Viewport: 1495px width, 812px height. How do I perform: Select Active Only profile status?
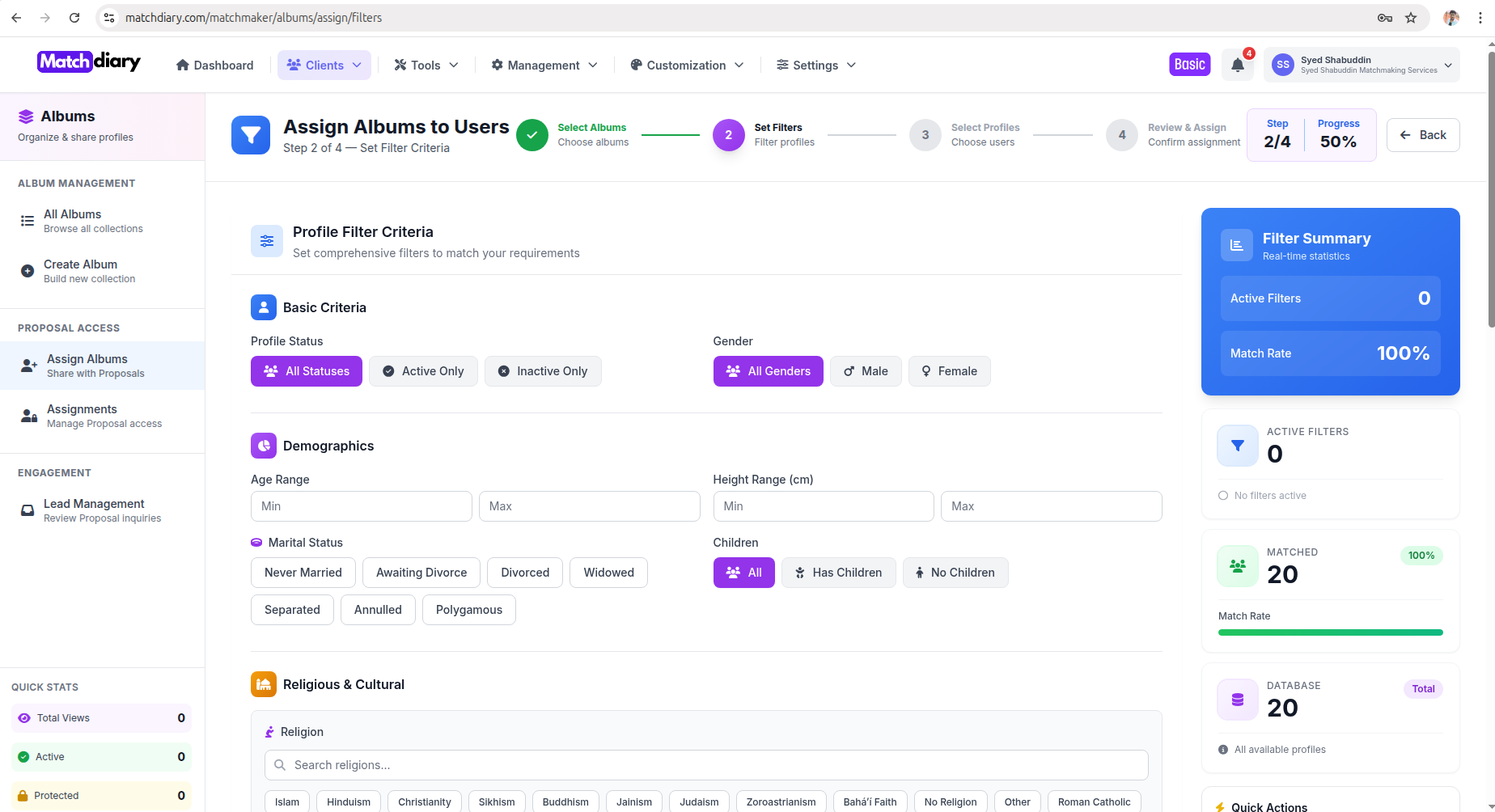tap(423, 371)
